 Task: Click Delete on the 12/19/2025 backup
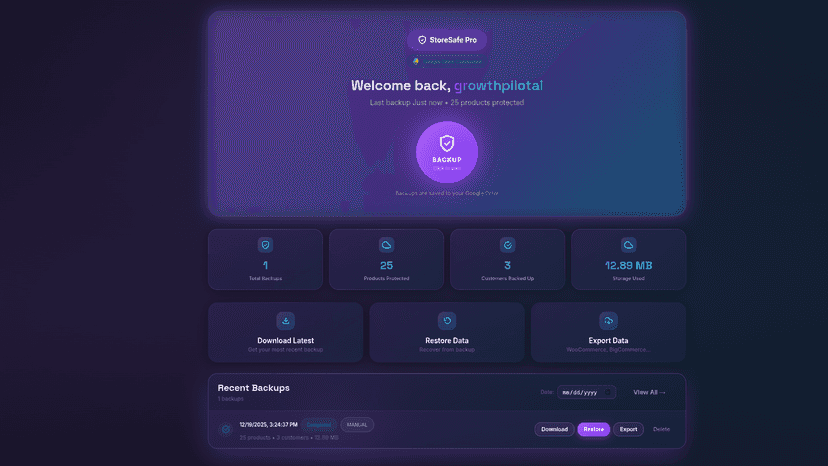point(661,429)
